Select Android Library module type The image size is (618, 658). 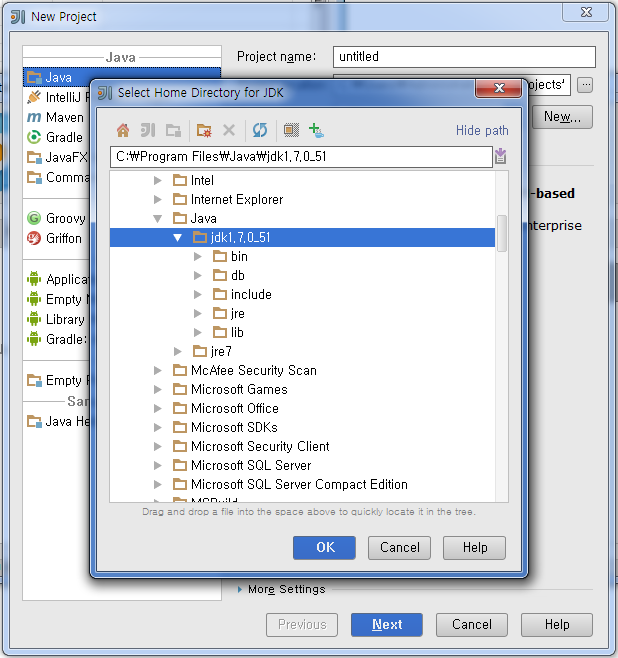pyautogui.click(x=57, y=319)
